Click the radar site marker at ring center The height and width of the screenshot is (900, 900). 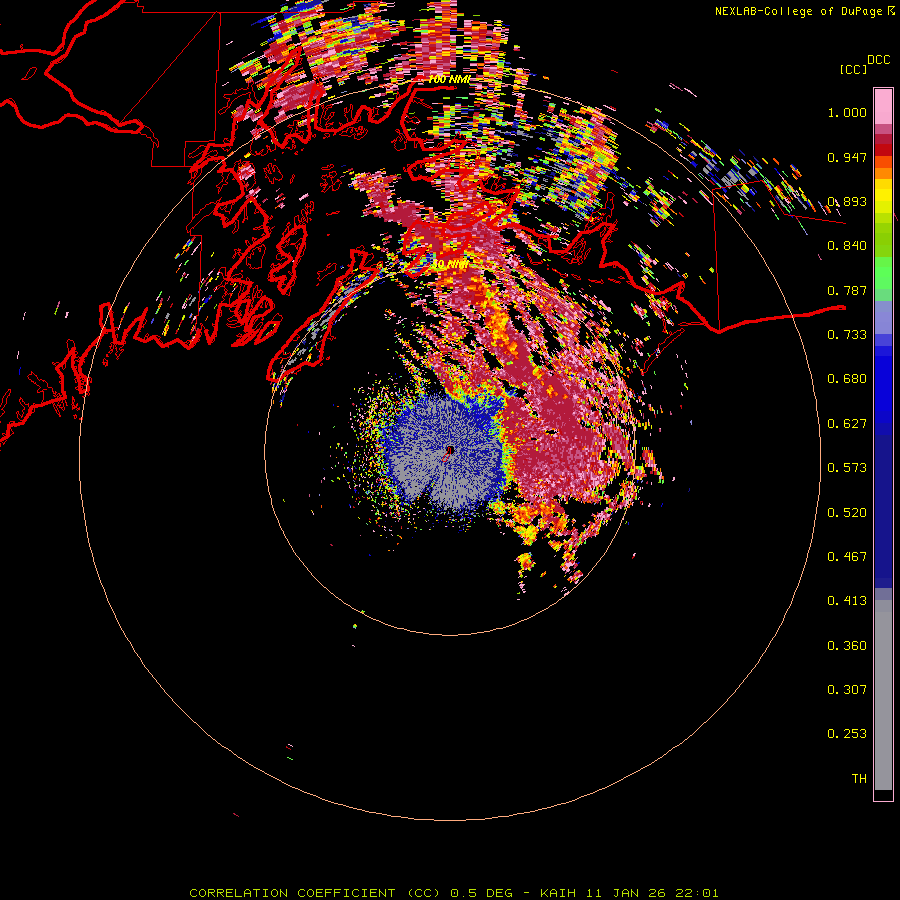point(450,451)
